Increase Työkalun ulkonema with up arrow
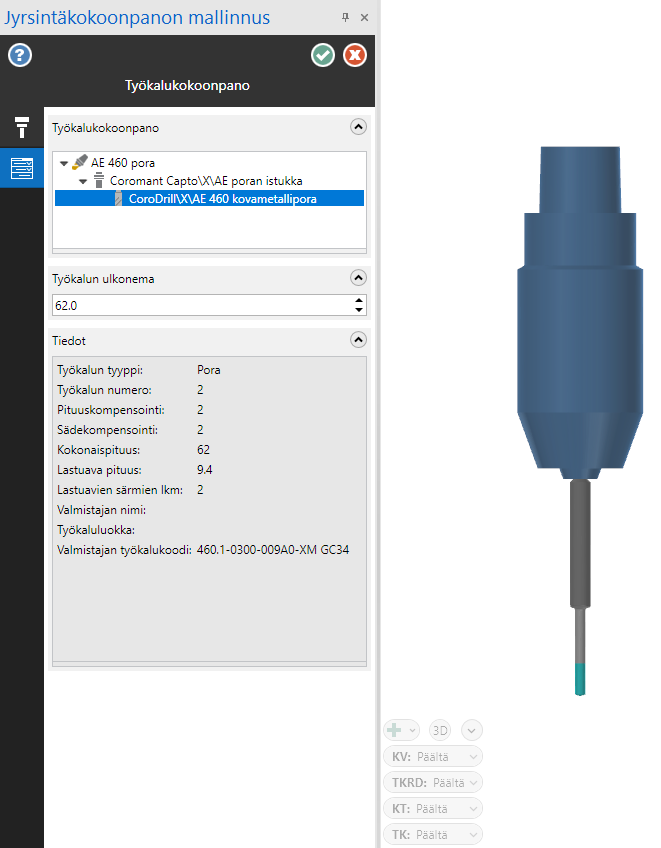This screenshot has height=848, width=661. pos(359,300)
